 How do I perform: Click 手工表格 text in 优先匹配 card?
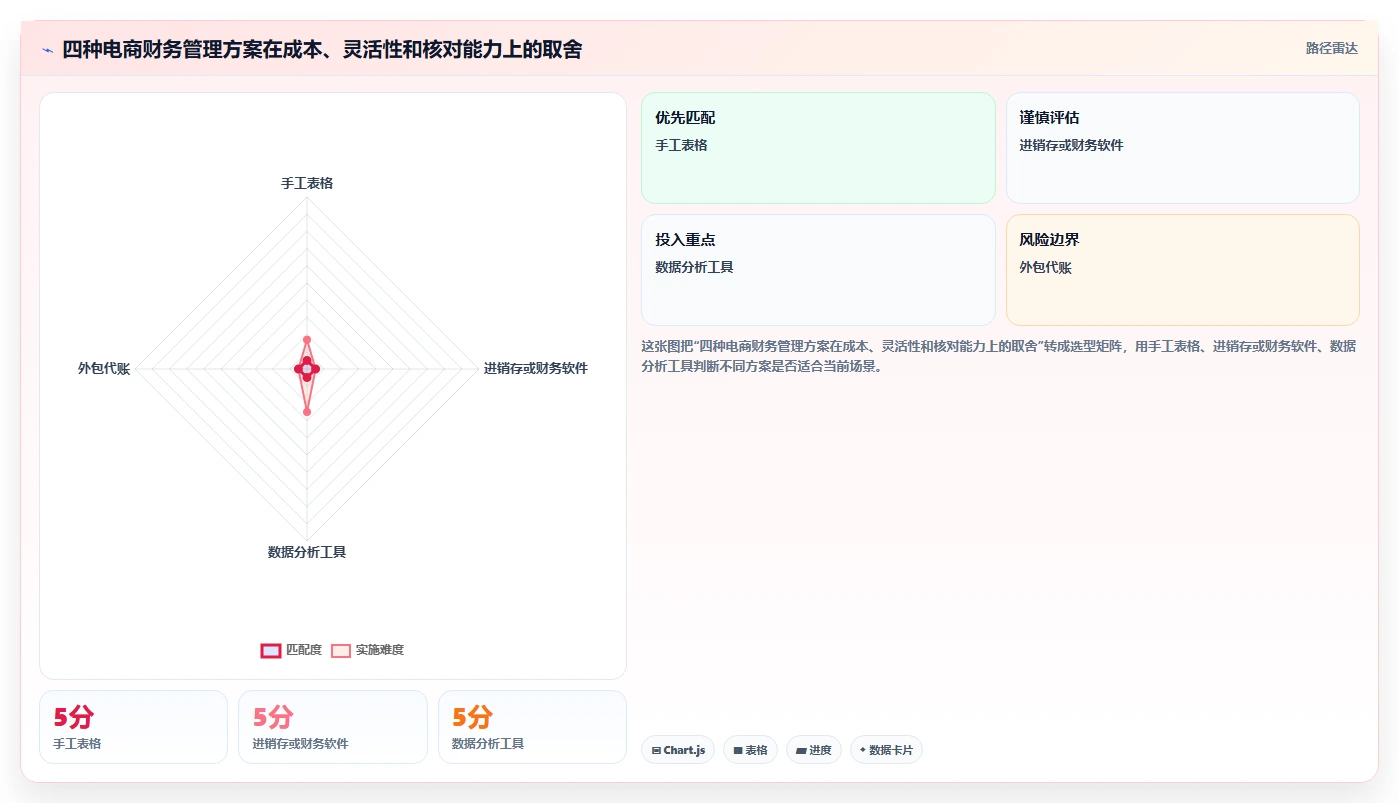pyautogui.click(x=681, y=145)
